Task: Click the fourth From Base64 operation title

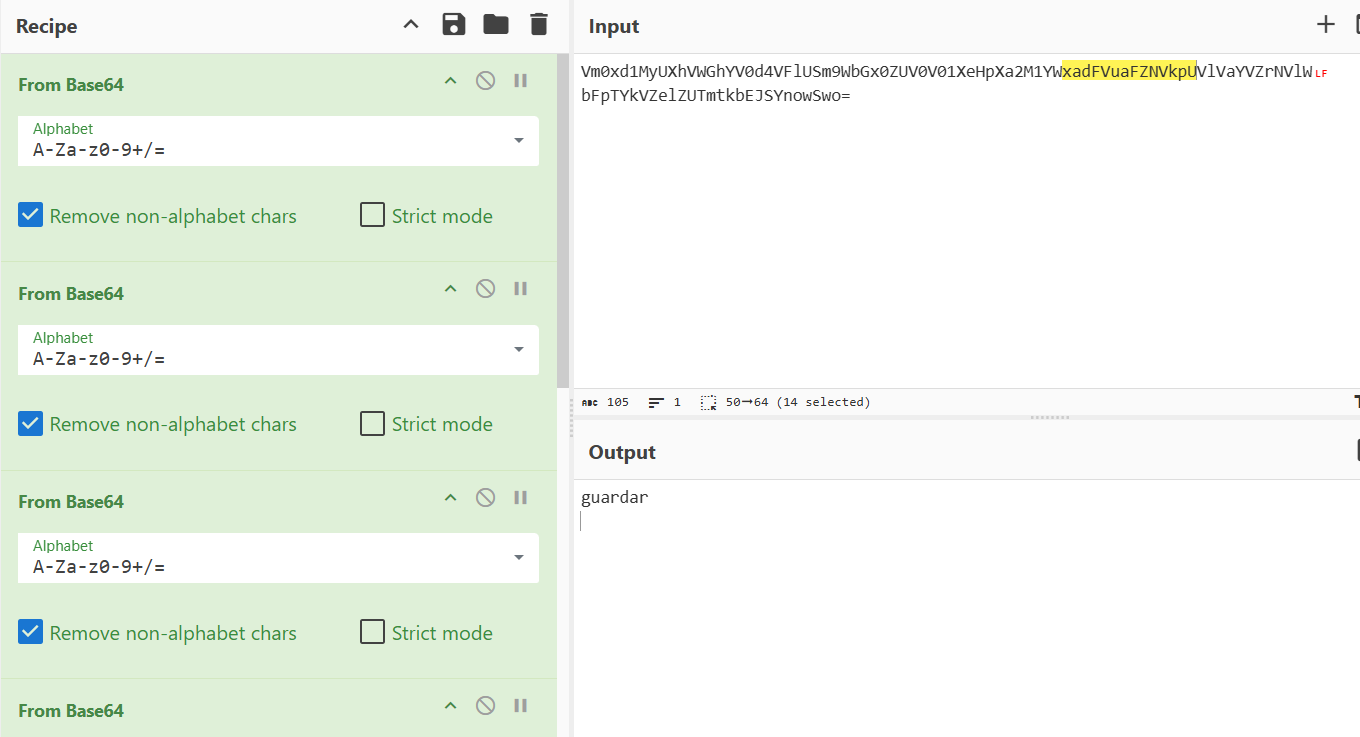Action: pyautogui.click(x=71, y=711)
